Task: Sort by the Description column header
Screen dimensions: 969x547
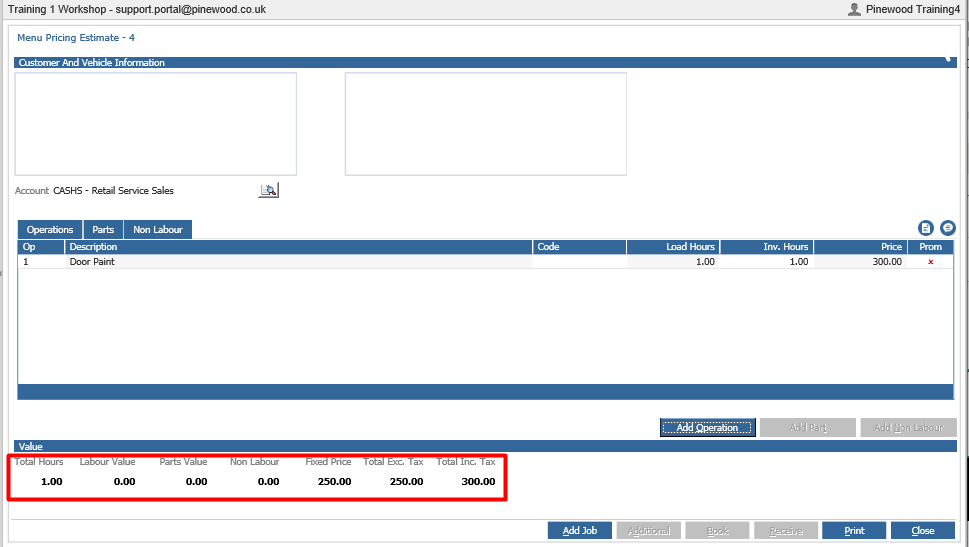Action: (298, 247)
